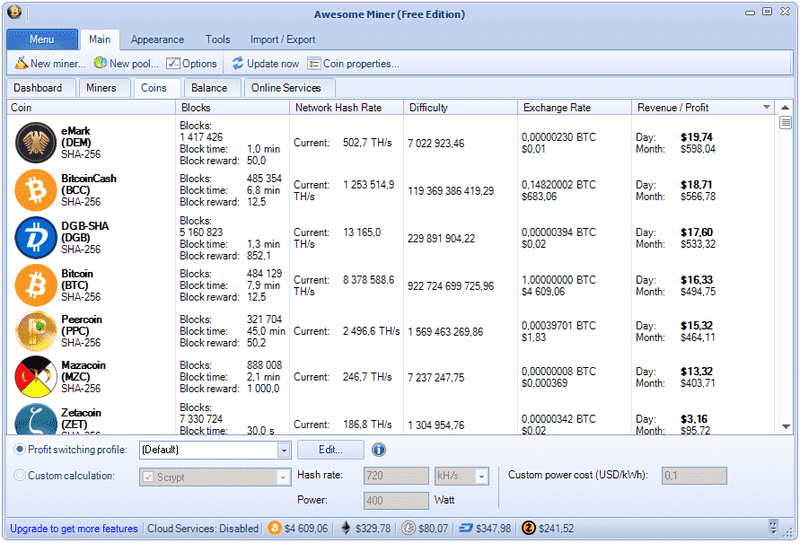Open the Appearance ribbon tab
The width and height of the screenshot is (800, 543).
tap(157, 40)
